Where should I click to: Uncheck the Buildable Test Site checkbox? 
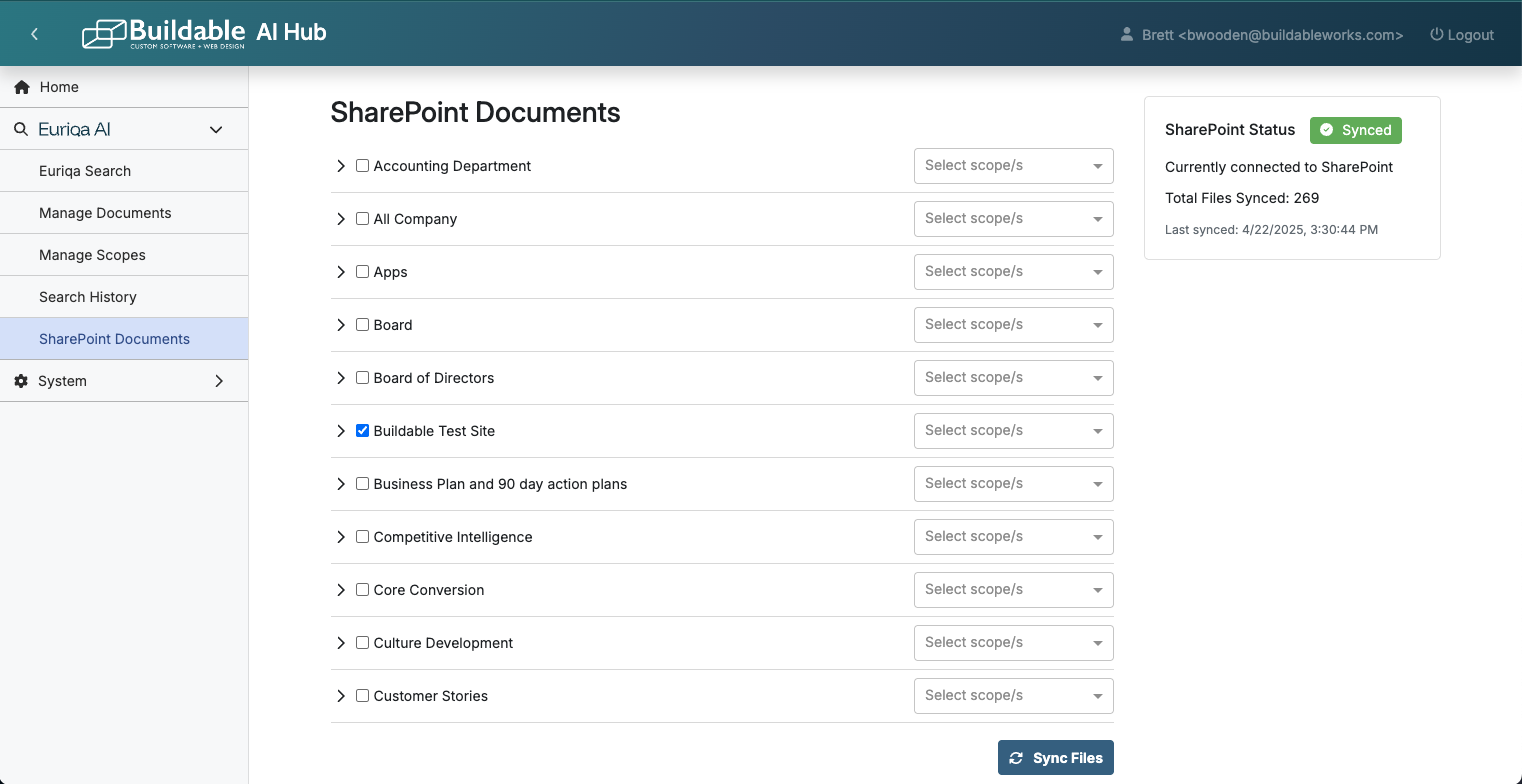(x=363, y=431)
